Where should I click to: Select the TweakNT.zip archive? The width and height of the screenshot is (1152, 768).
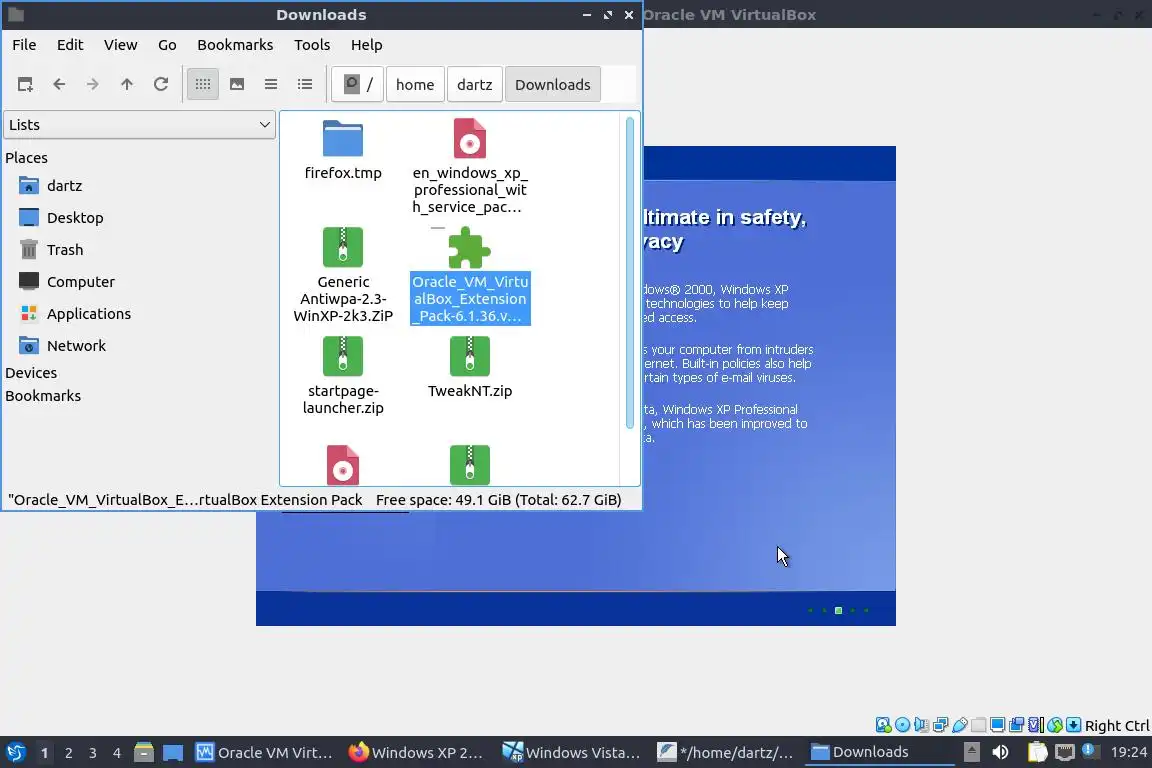pyautogui.click(x=470, y=368)
